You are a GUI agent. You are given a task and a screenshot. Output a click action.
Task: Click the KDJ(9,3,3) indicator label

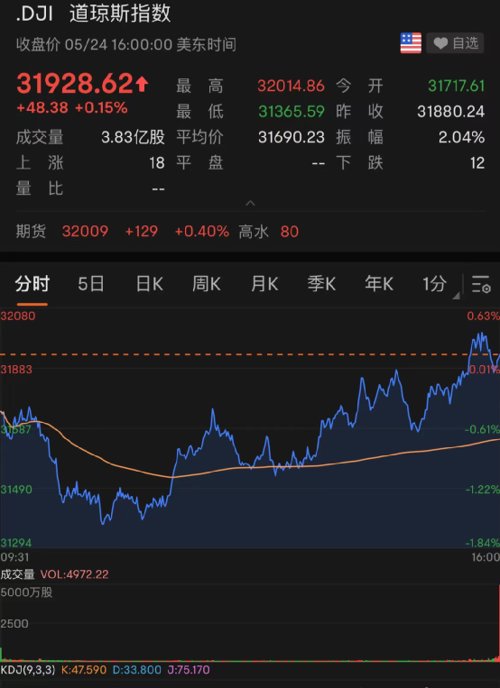click(x=28, y=670)
